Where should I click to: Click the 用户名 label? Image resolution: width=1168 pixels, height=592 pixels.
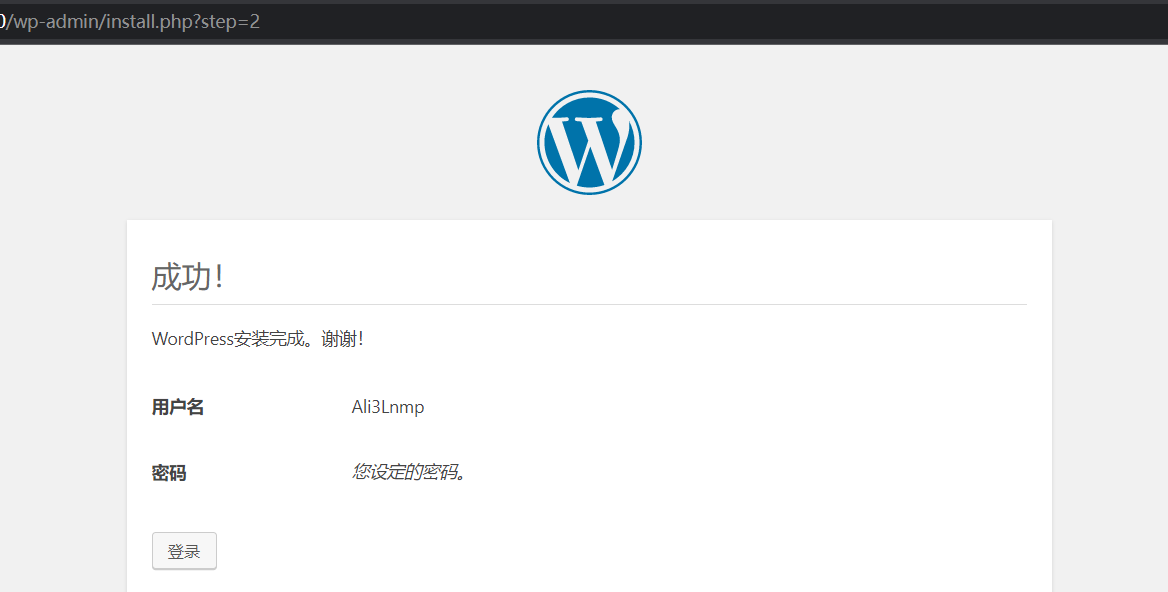[x=177, y=407]
